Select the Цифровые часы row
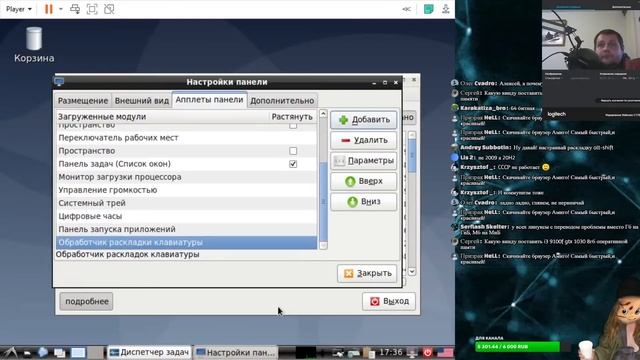The width and height of the screenshot is (640, 360). point(186,216)
